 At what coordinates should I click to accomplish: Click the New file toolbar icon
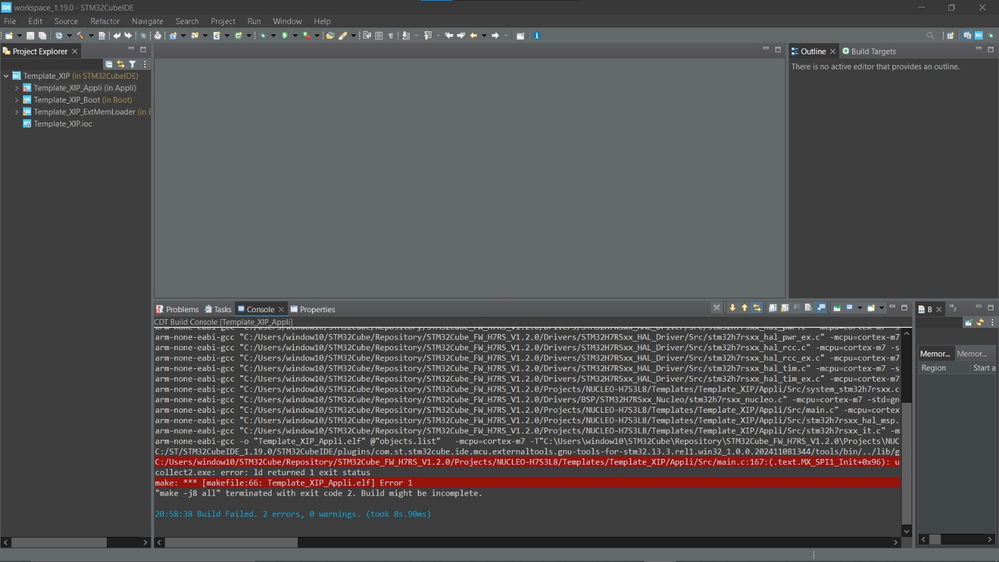[8, 36]
